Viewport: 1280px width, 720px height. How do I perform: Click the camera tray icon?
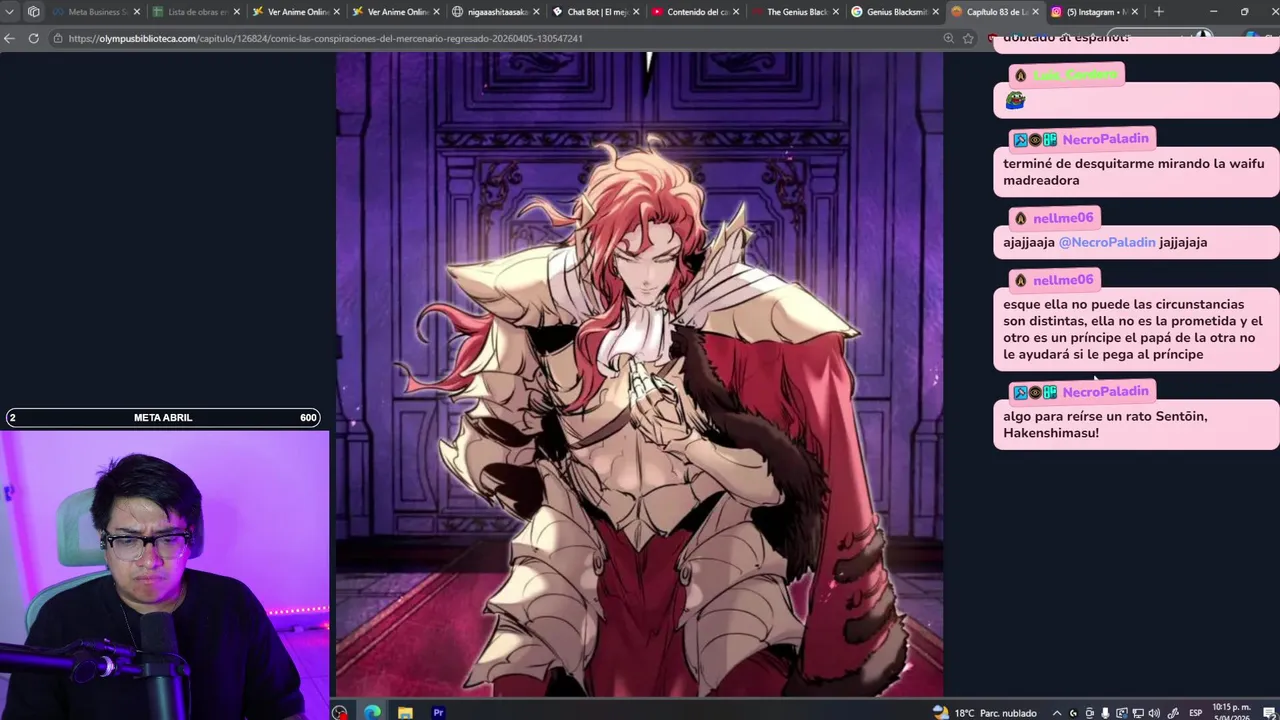click(1091, 713)
